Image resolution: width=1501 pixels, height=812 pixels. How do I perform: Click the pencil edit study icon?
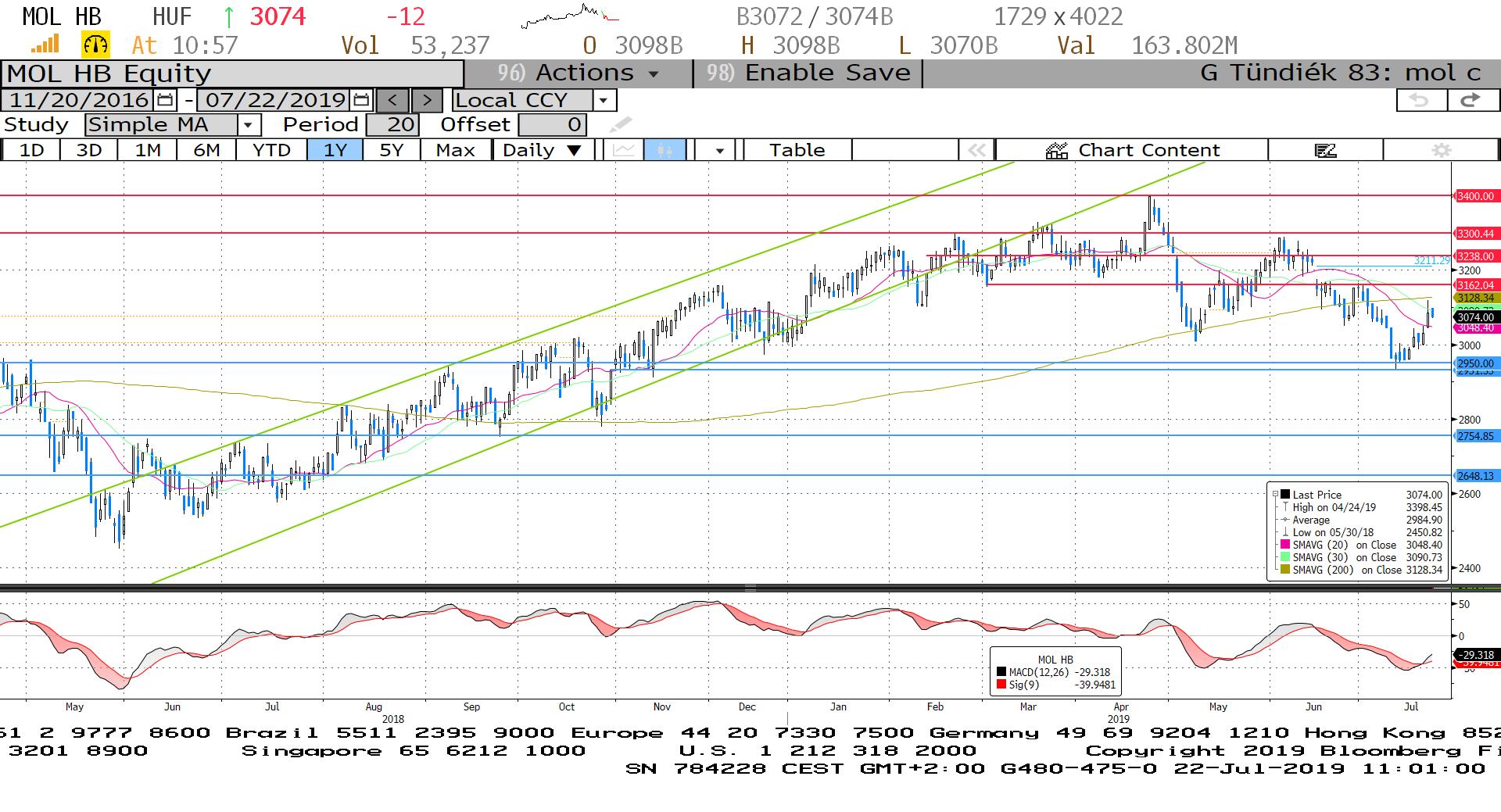tap(621, 124)
